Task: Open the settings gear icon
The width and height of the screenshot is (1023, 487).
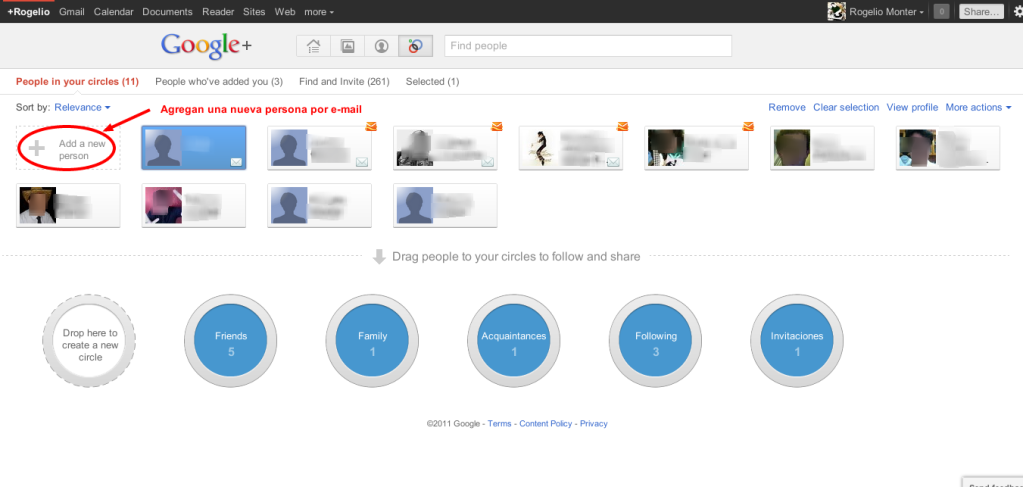Action: tap(1016, 12)
